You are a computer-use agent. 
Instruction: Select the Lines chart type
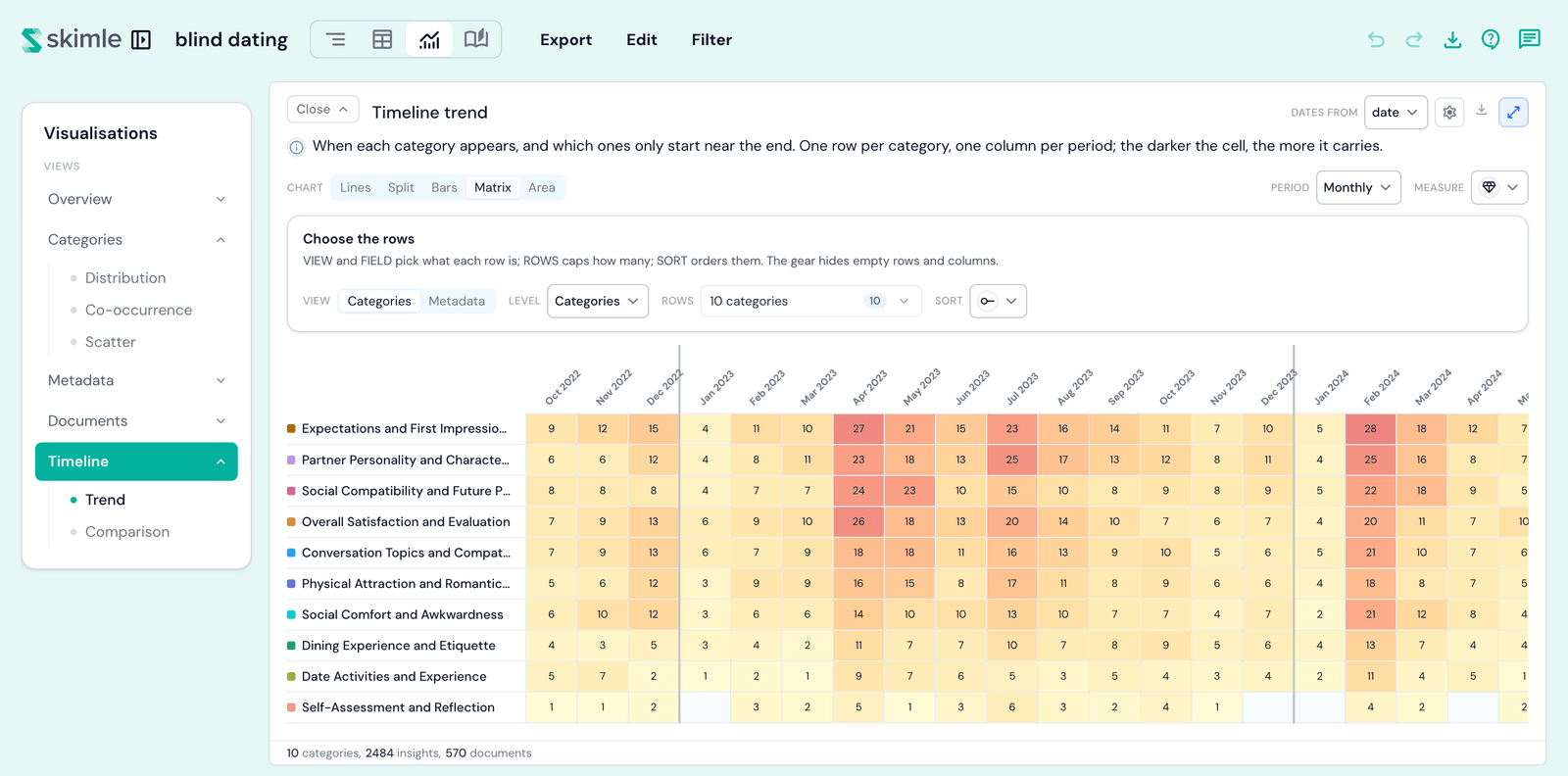click(x=355, y=187)
